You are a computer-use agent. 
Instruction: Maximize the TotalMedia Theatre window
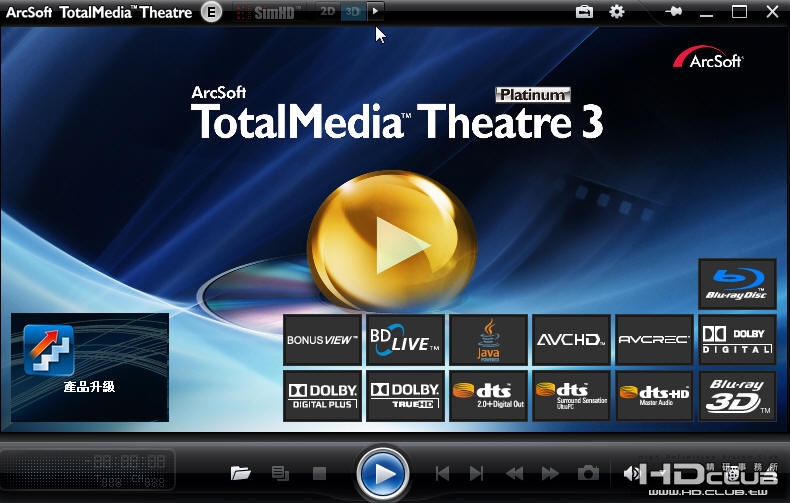pos(739,11)
